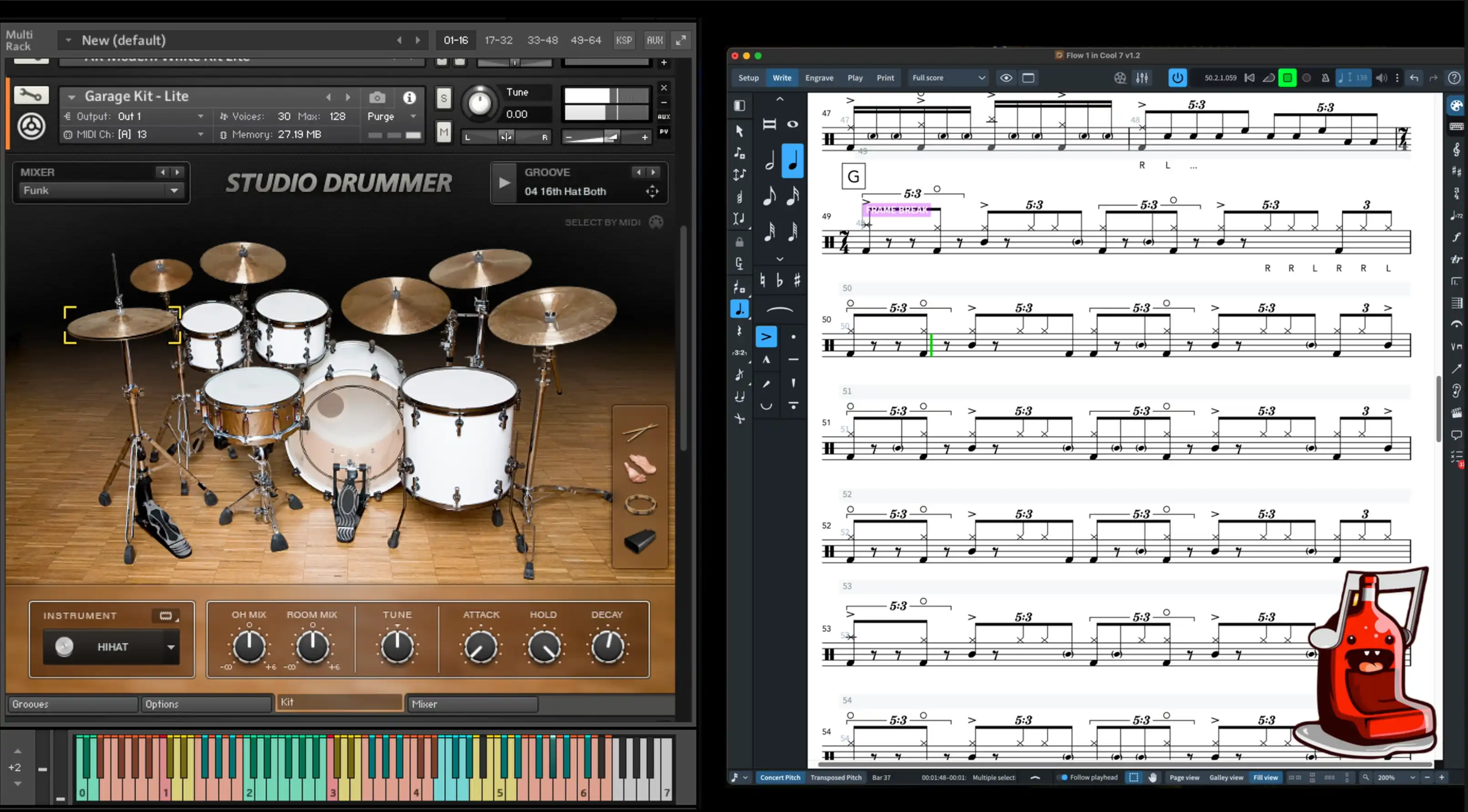Expand the HIHAT instrument selector
1468x812 pixels.
pos(171,647)
